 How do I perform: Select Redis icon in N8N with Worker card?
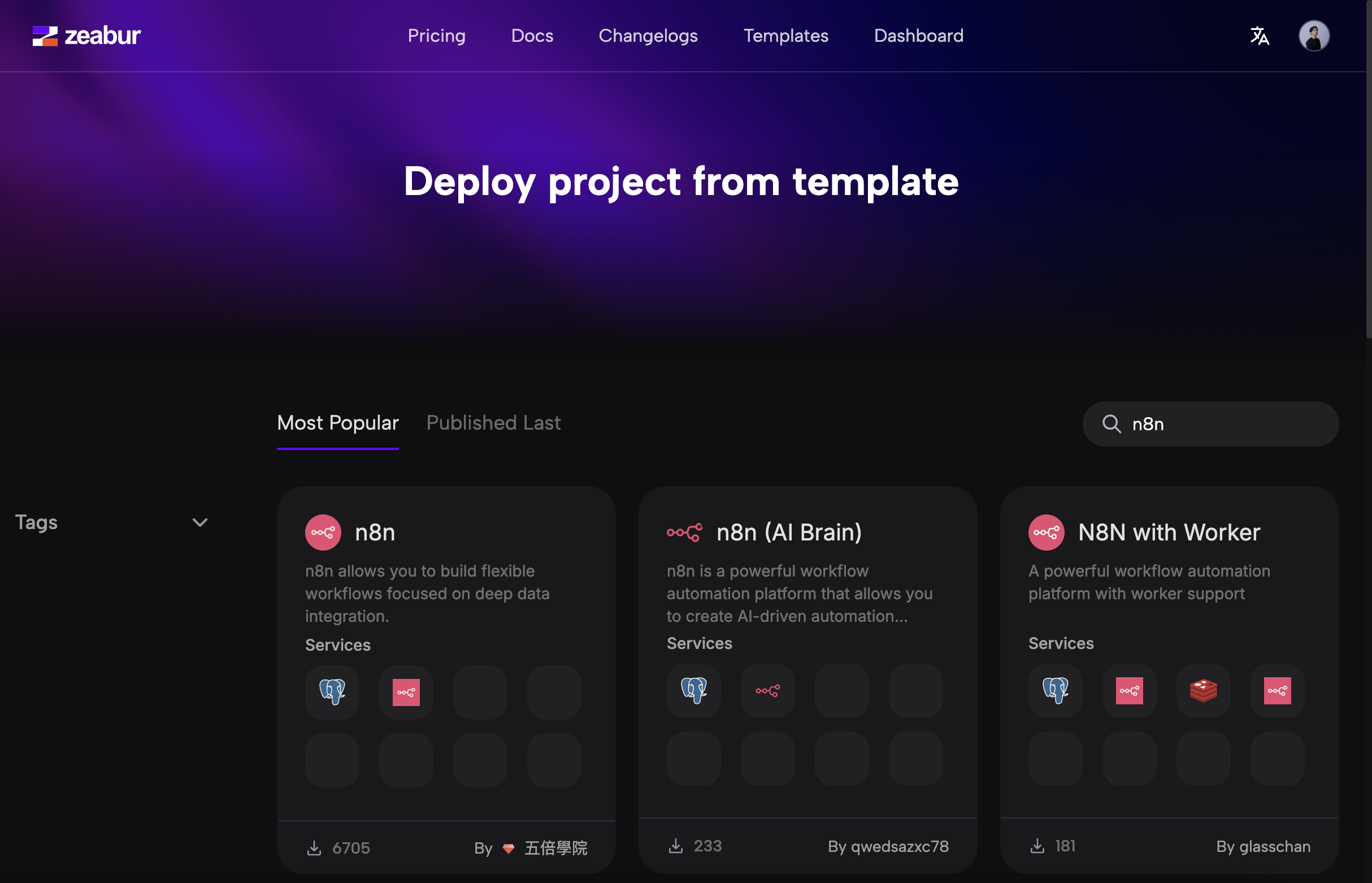pos(1203,690)
